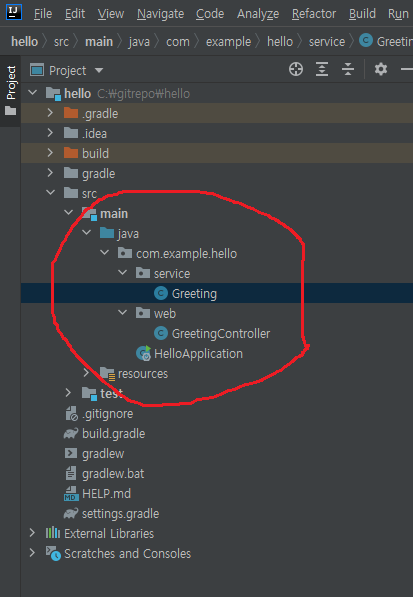Click the web package folder icon

point(143,313)
